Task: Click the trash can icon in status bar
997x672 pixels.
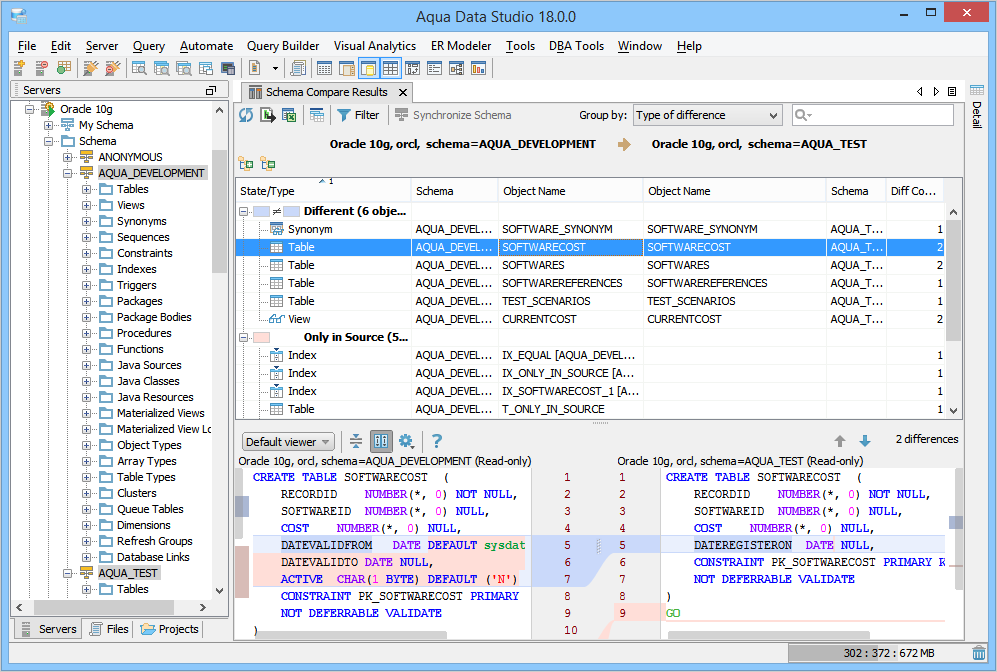Action: (978, 653)
